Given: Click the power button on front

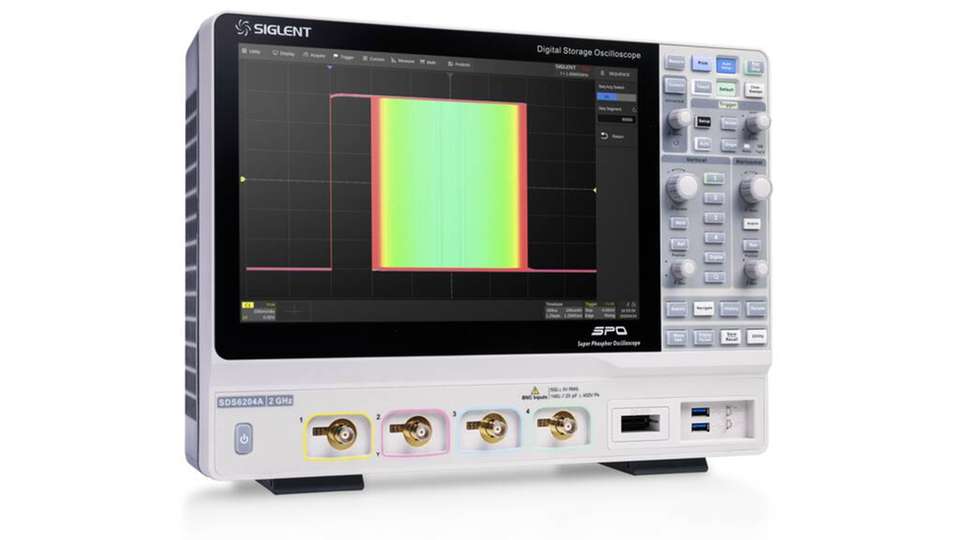Looking at the screenshot, I should [244, 438].
